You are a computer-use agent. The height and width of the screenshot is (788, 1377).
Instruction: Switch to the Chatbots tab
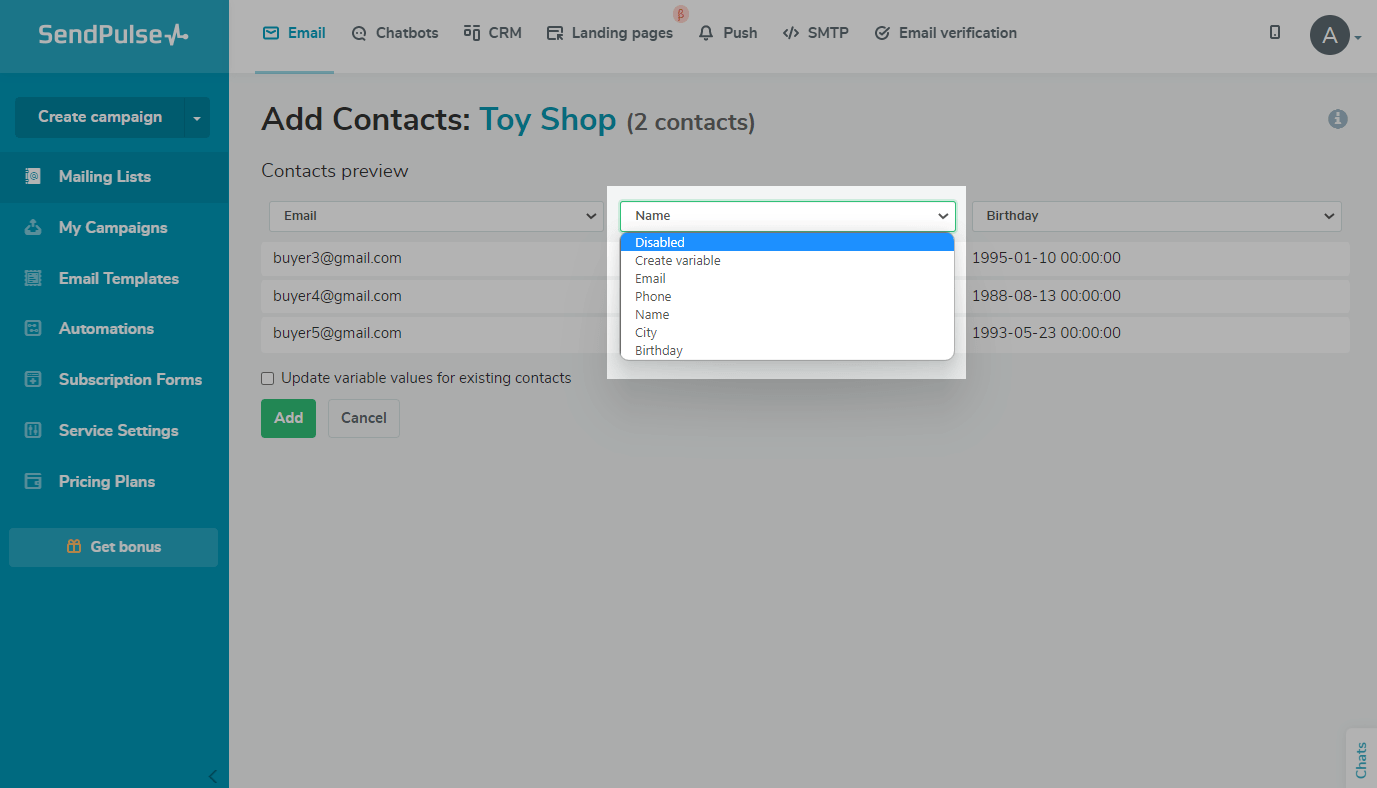[x=395, y=33]
